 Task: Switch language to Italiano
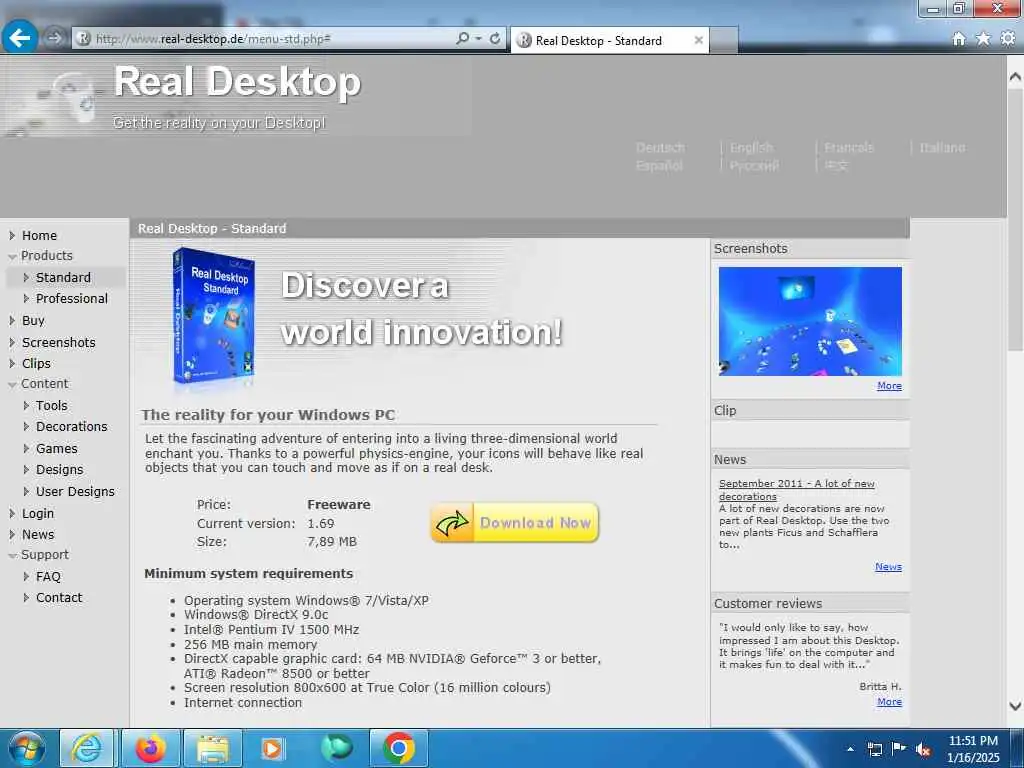pyautogui.click(x=942, y=148)
